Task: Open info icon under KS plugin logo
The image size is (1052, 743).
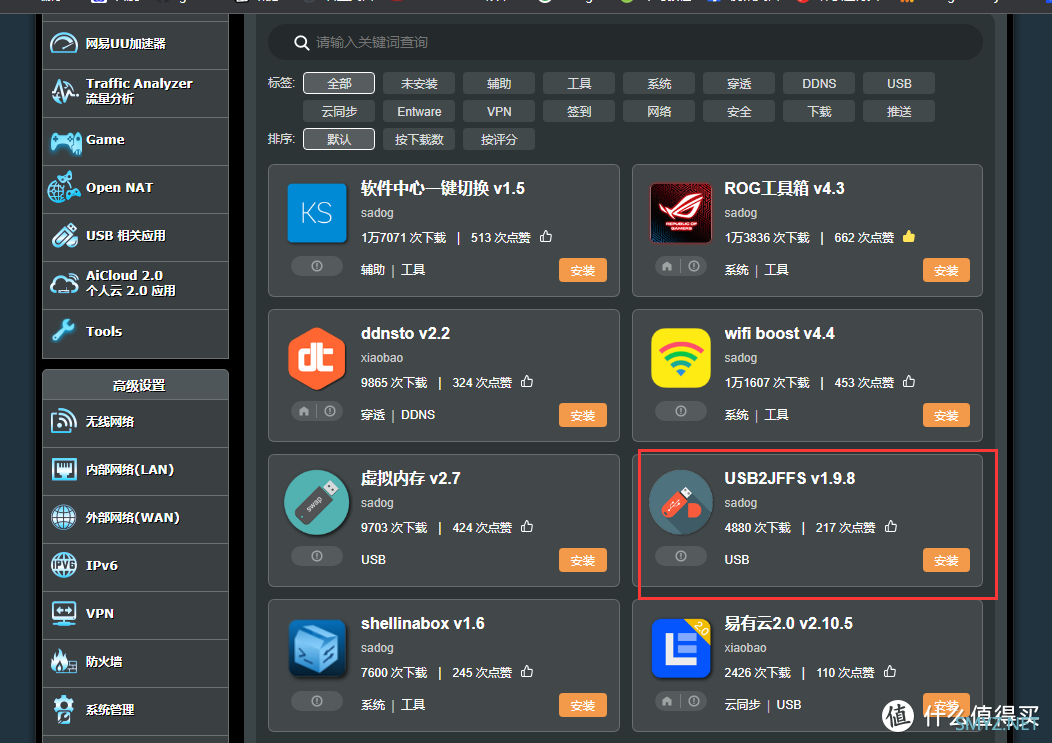Action: click(317, 266)
